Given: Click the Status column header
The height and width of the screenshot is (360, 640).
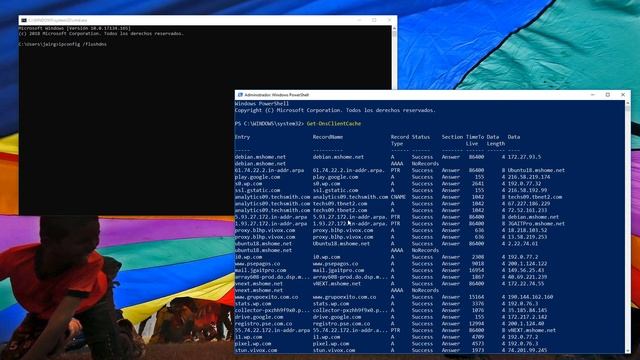Looking at the screenshot, I should click(421, 137).
